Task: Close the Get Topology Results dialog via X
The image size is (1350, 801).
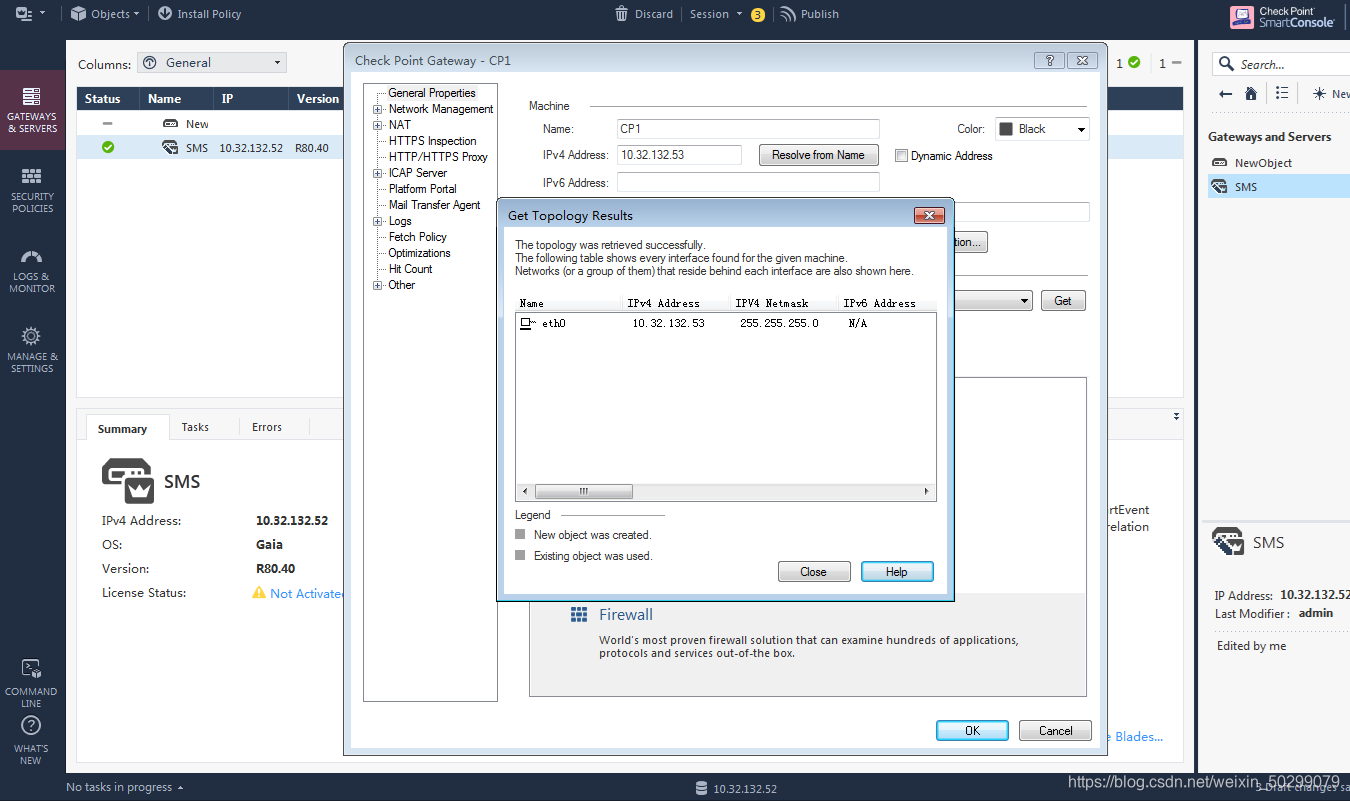Action: tap(929, 215)
